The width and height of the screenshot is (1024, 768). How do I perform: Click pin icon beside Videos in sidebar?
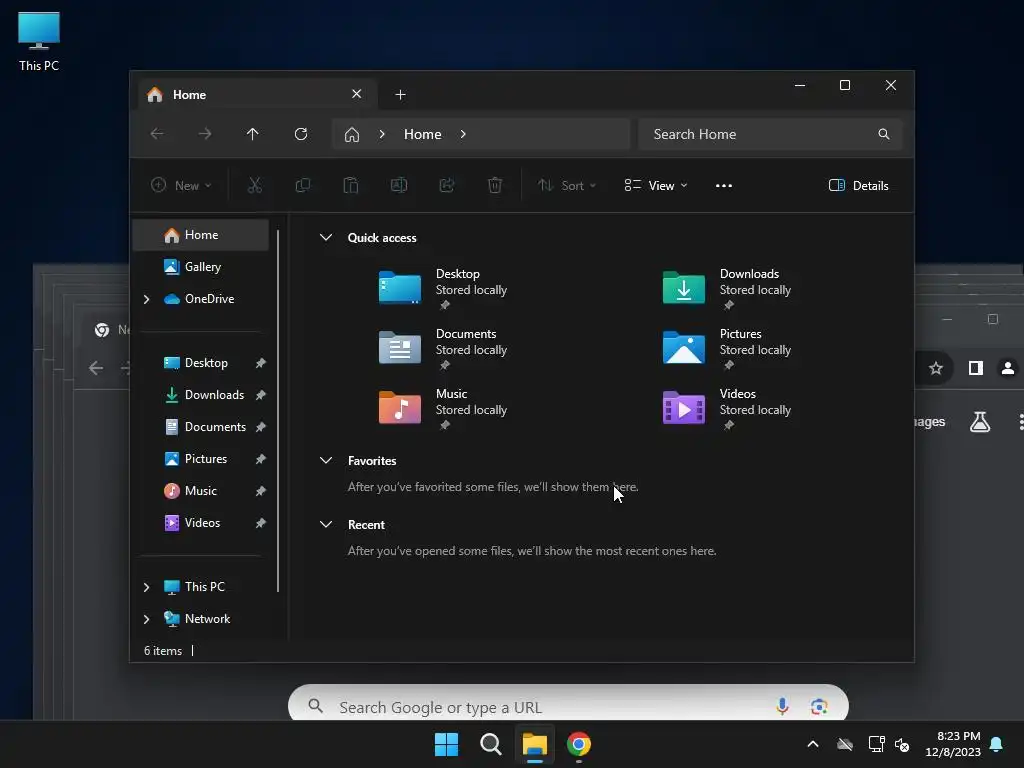pos(261,523)
